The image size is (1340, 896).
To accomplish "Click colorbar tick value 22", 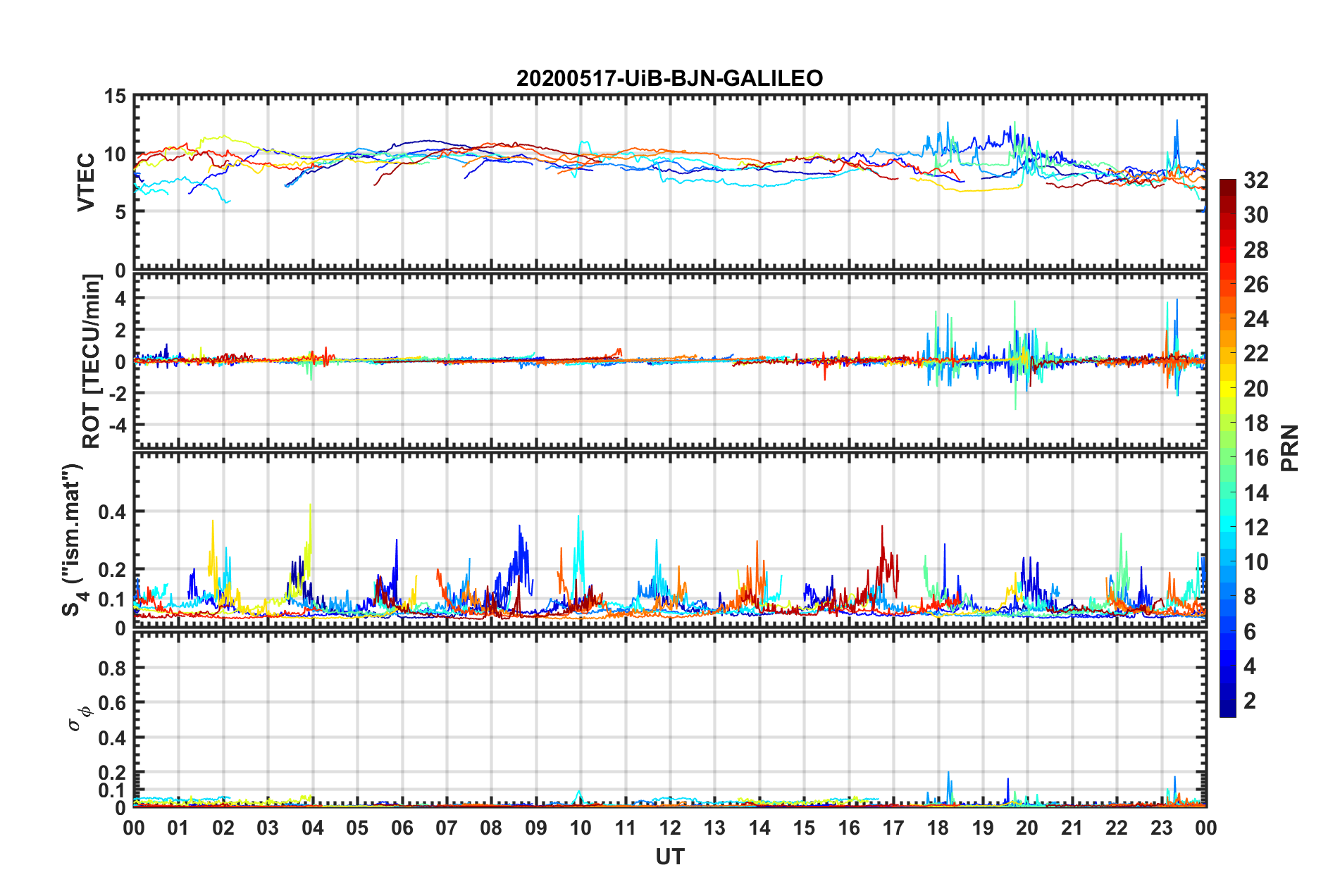I will tap(1256, 354).
